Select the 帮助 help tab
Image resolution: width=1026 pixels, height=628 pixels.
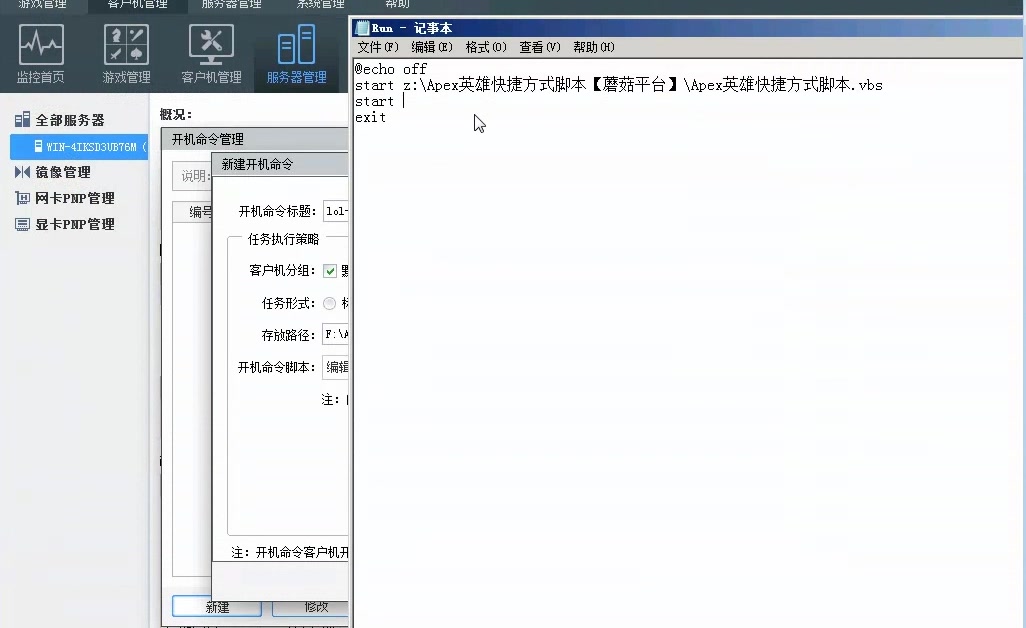tap(396, 4)
